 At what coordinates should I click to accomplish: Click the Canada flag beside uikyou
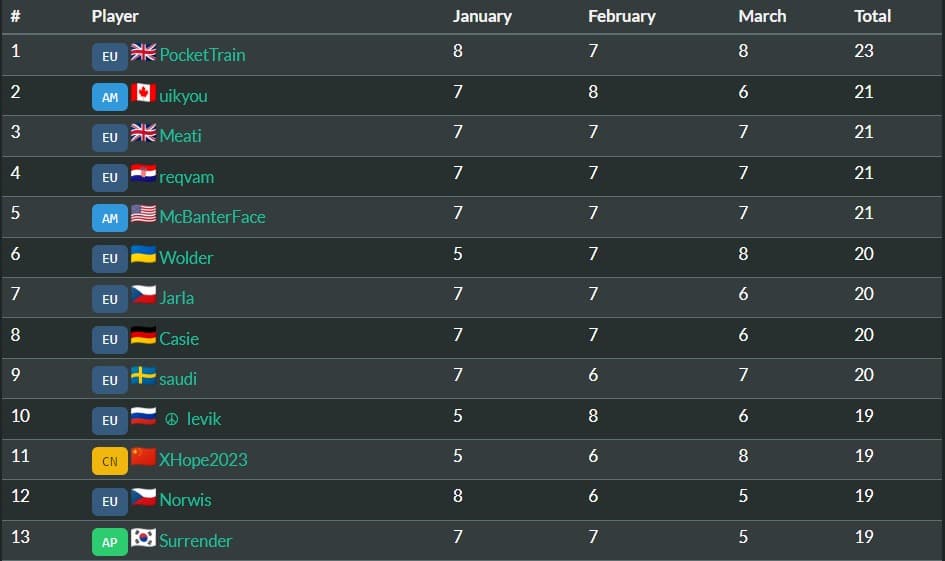(x=143, y=93)
